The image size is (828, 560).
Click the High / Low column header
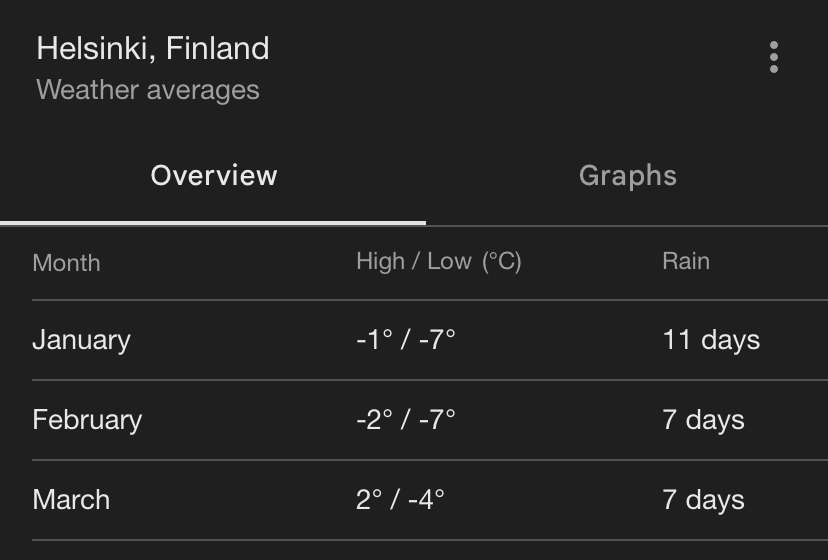[413, 262]
